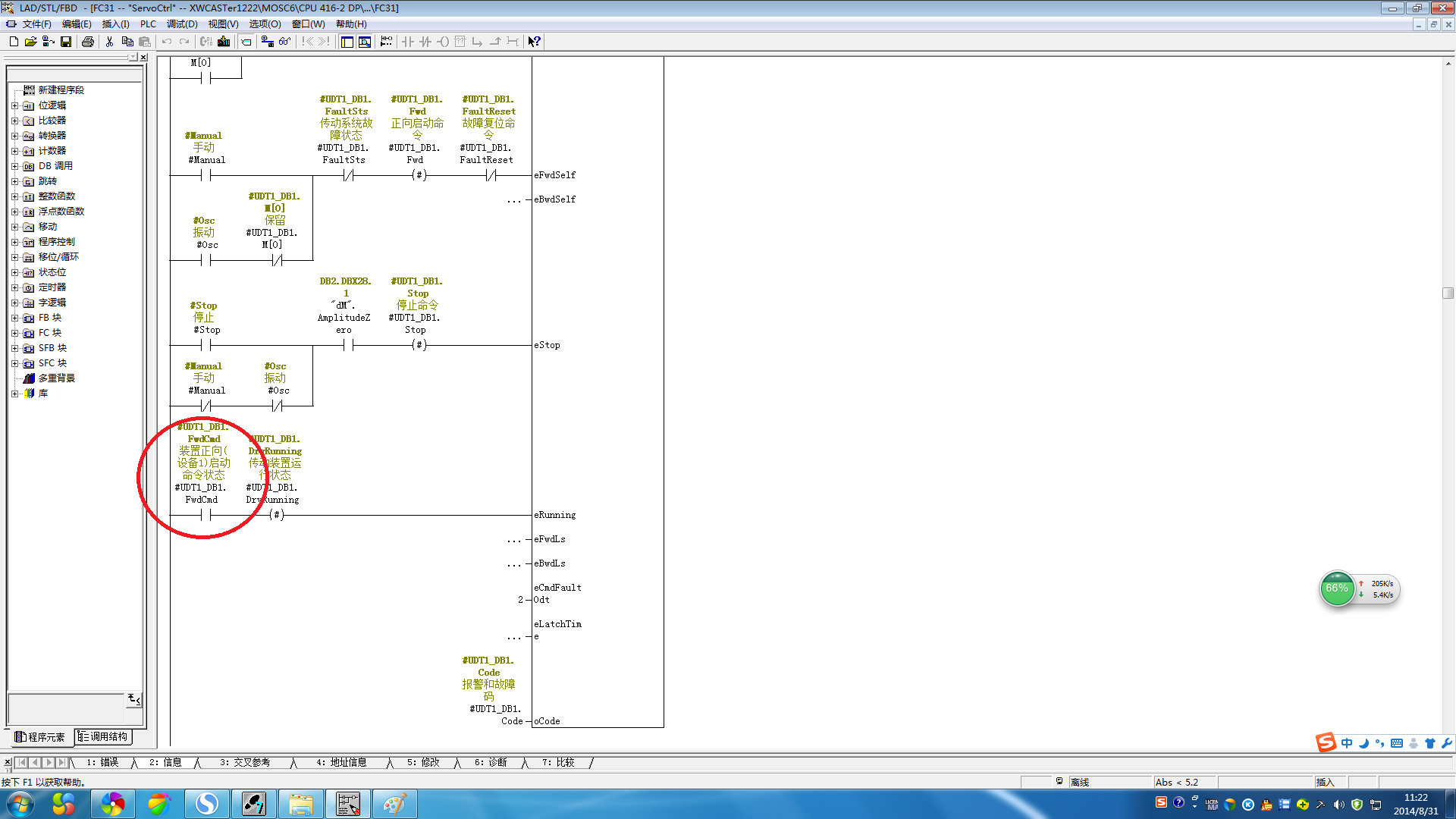Expand the 位逻辑 tree node

pyautogui.click(x=14, y=105)
